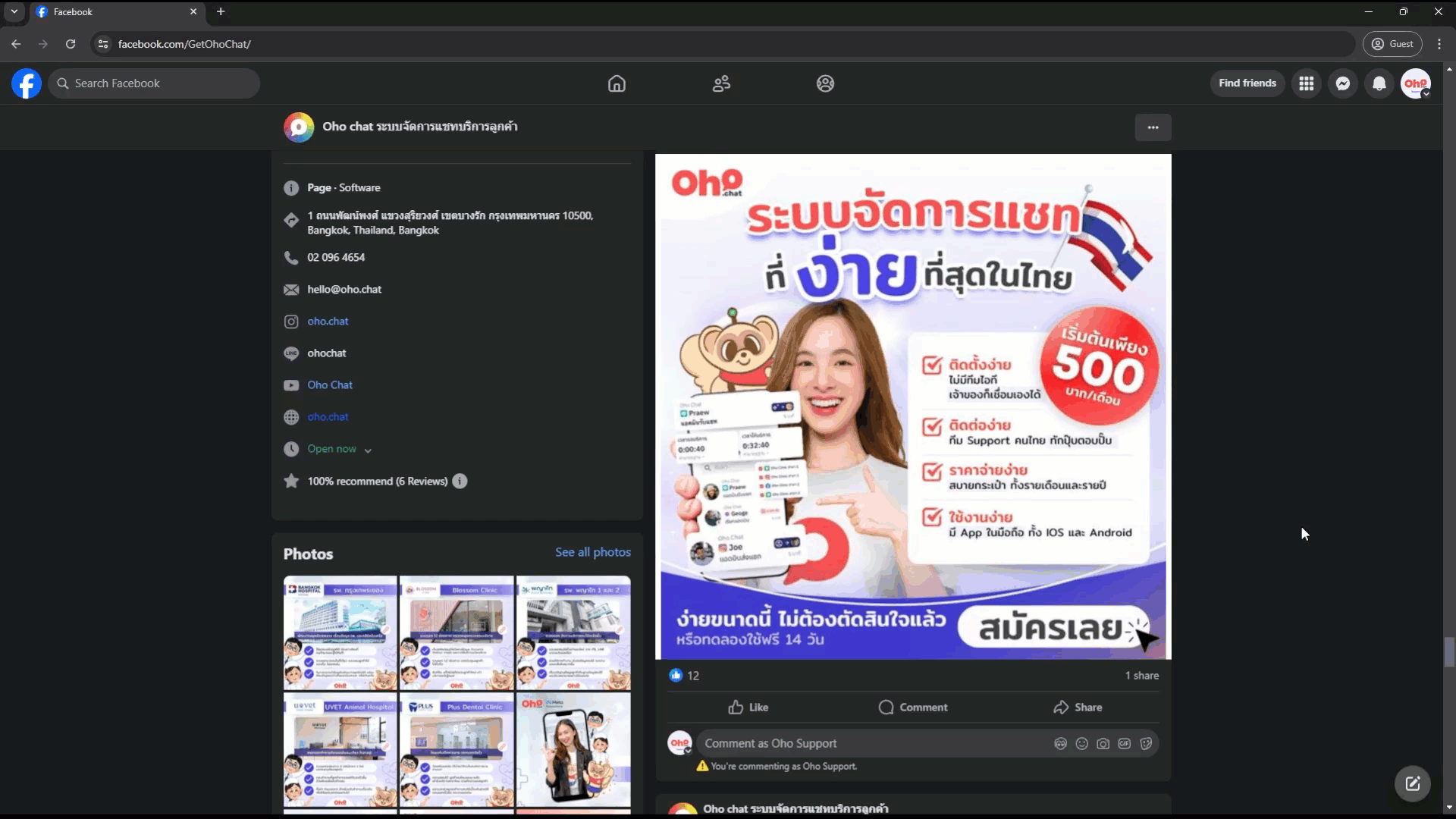Open the Friends icon in top navigation
The height and width of the screenshot is (819, 1456).
click(721, 83)
